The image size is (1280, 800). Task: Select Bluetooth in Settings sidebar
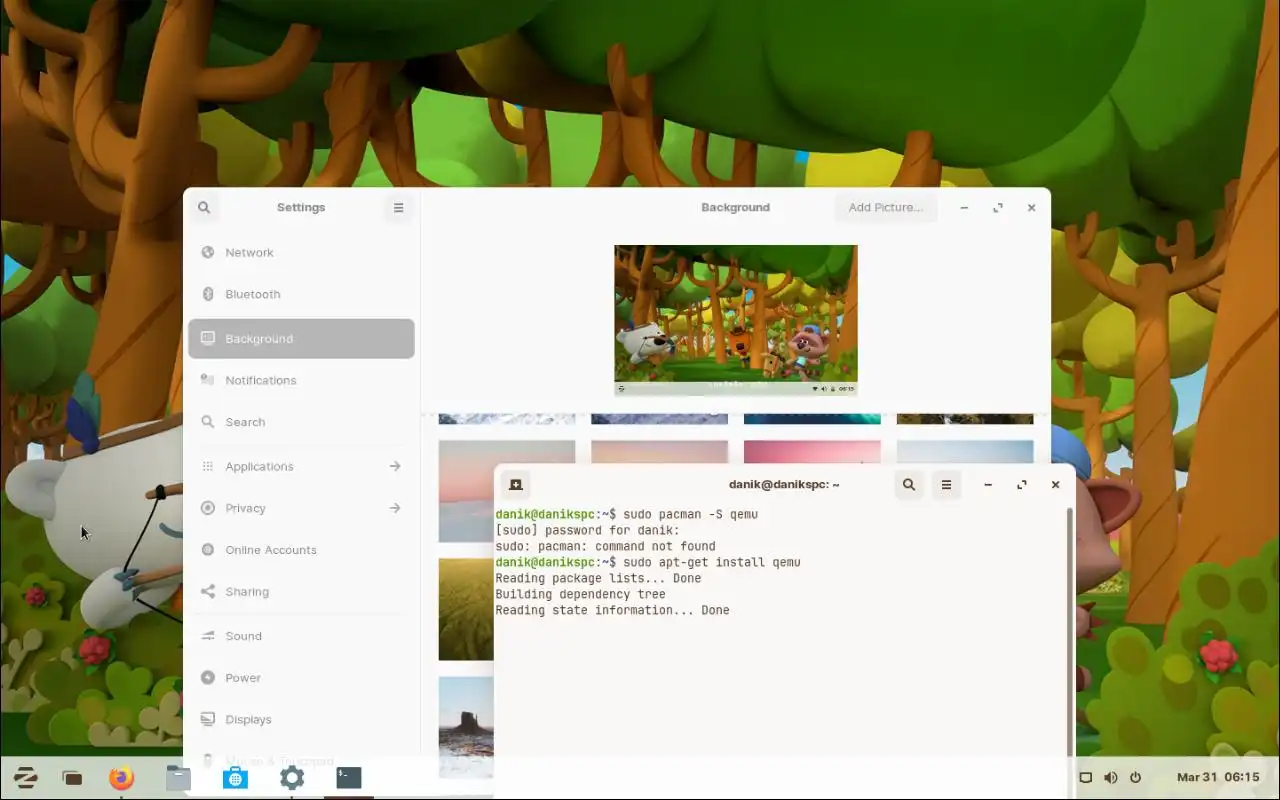(x=301, y=294)
